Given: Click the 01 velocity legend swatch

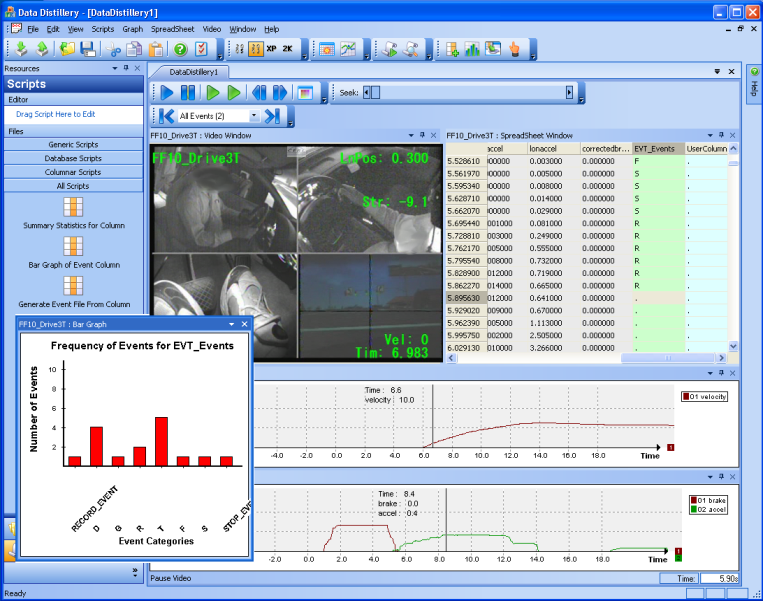Looking at the screenshot, I should coord(686,397).
